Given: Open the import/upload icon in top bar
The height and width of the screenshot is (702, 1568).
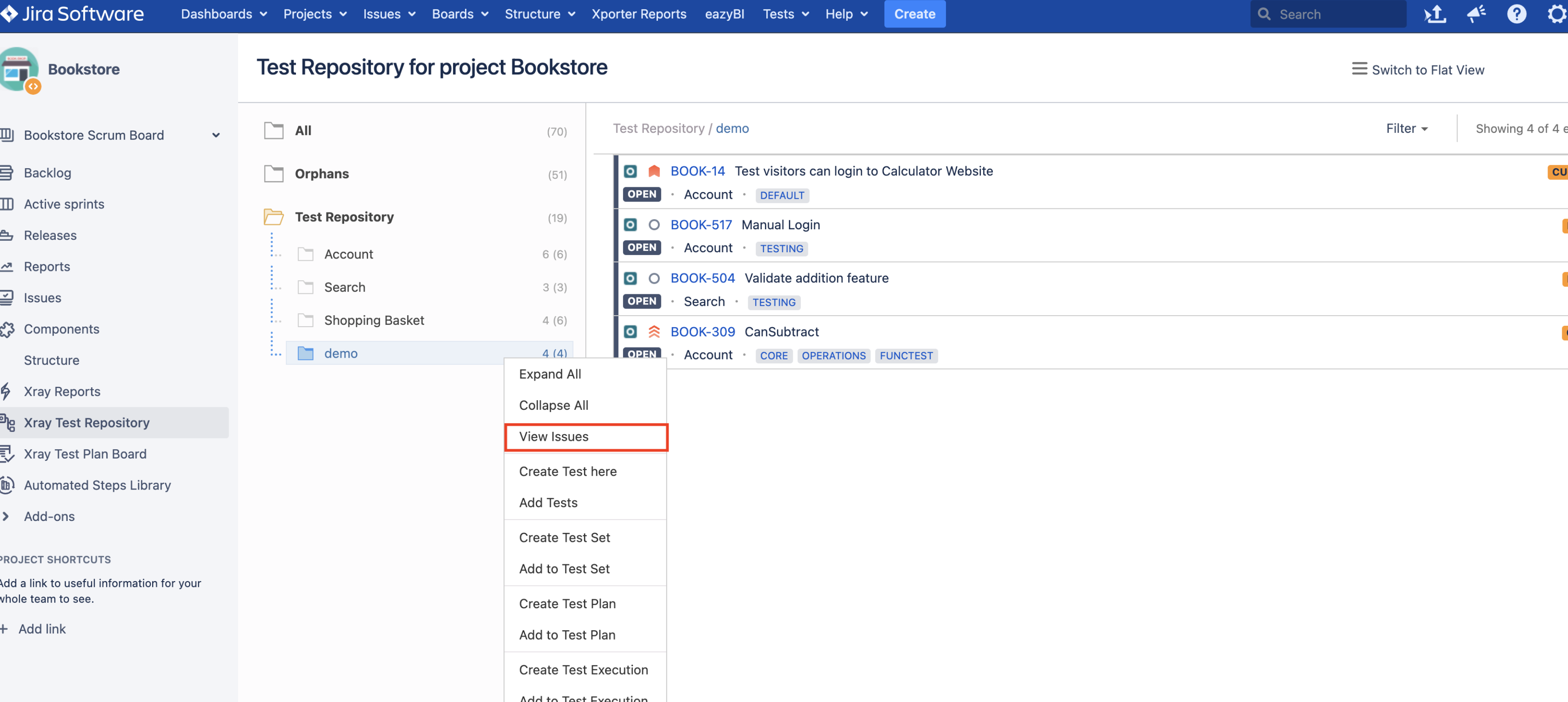Looking at the screenshot, I should pos(1435,13).
